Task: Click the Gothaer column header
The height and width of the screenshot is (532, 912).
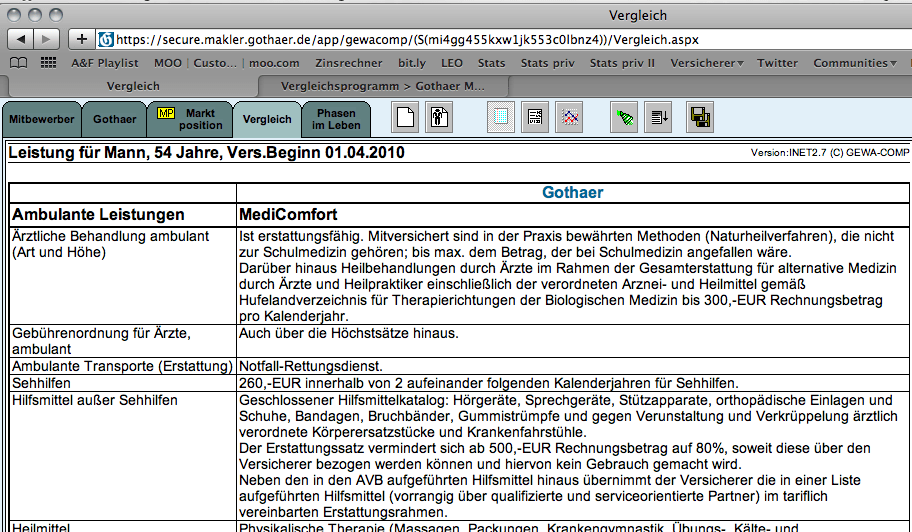Action: [572, 192]
